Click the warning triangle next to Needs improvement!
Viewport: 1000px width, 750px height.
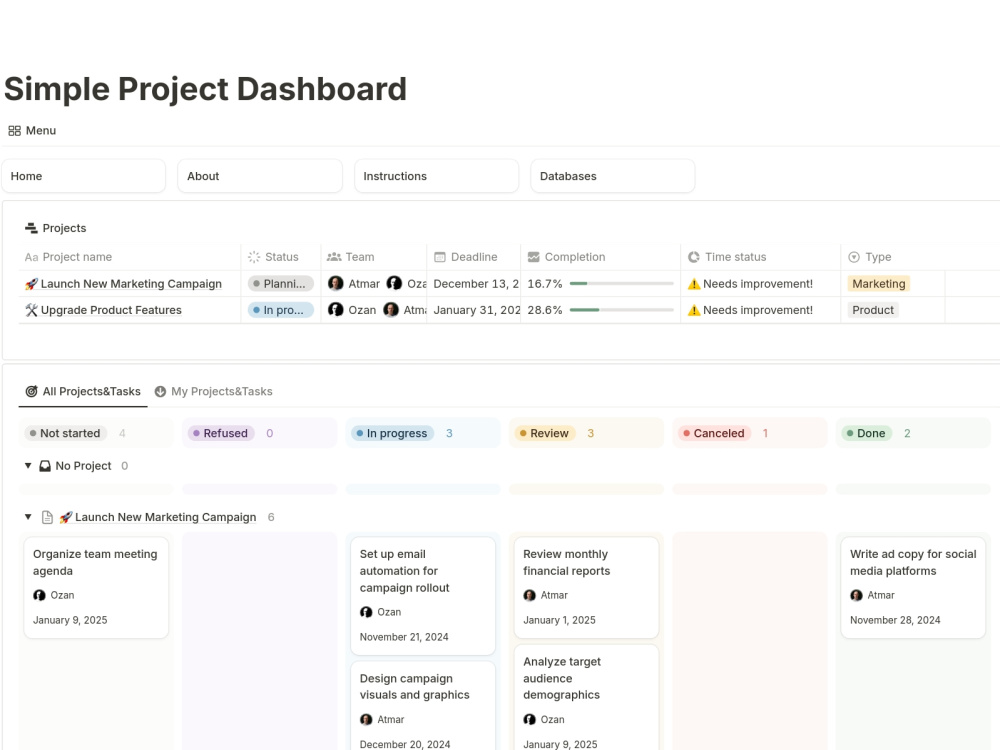point(697,283)
